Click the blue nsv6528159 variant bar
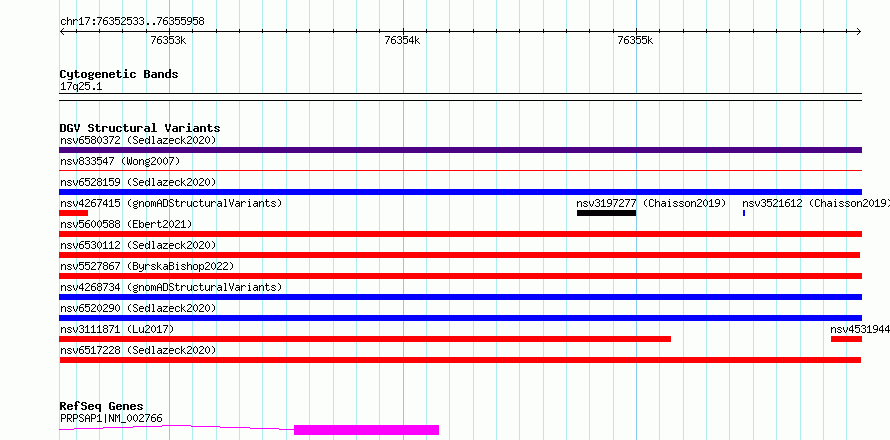 pos(460,192)
